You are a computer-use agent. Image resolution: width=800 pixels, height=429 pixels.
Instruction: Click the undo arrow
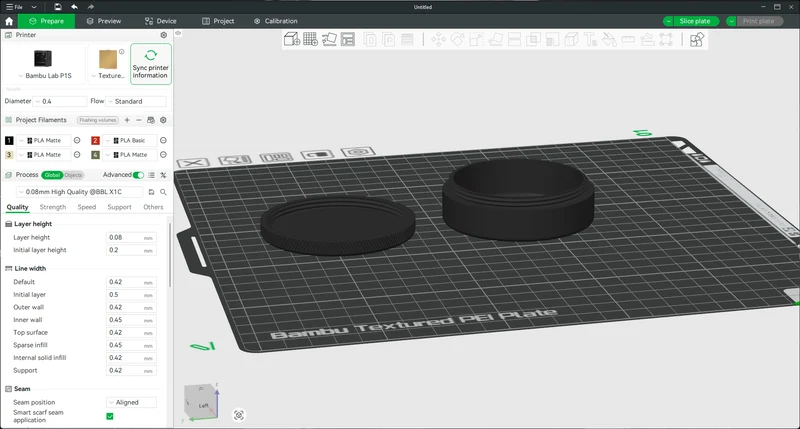pyautogui.click(x=74, y=7)
